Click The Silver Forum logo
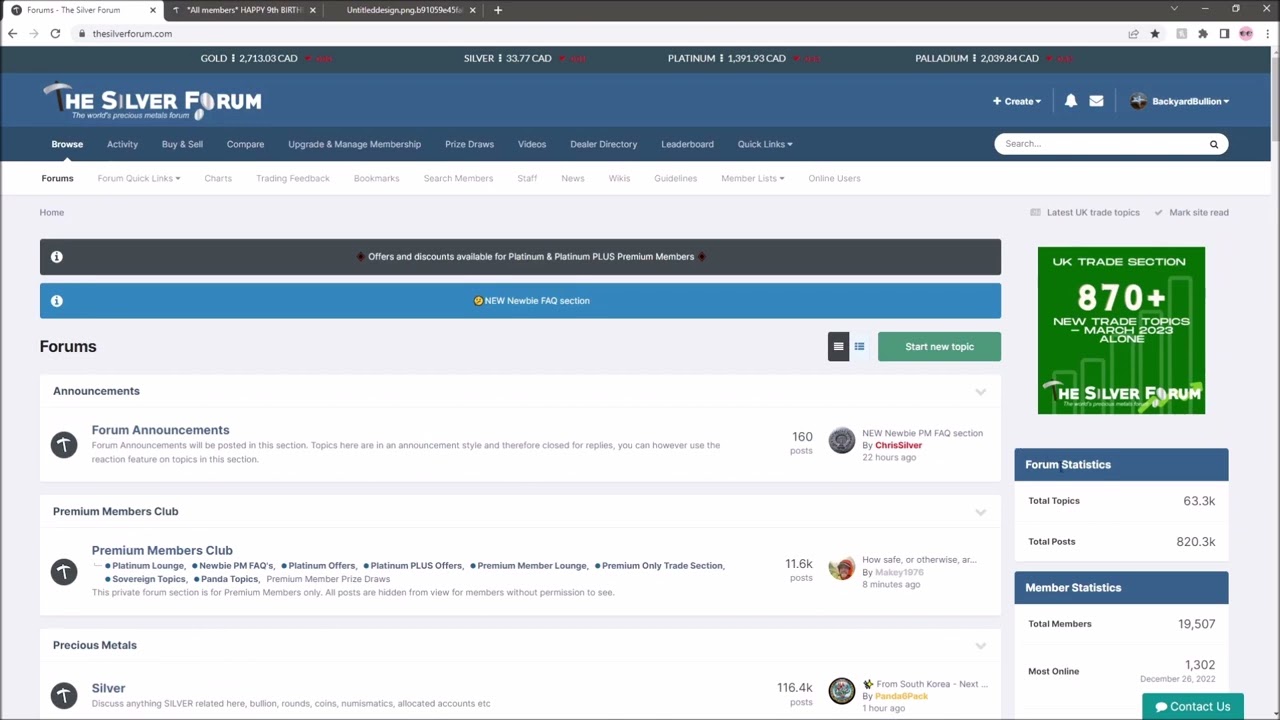 point(152,101)
